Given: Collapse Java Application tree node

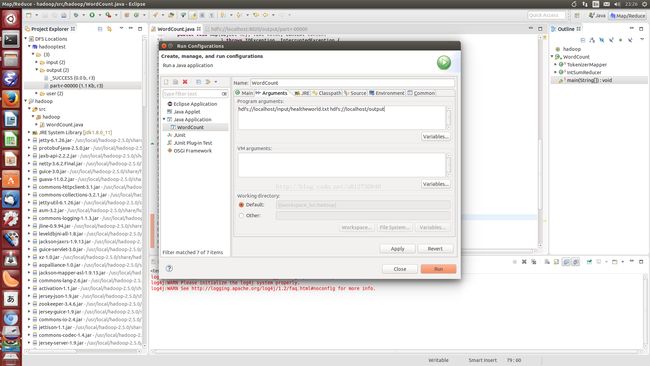Looking at the screenshot, I should click(x=164, y=119).
